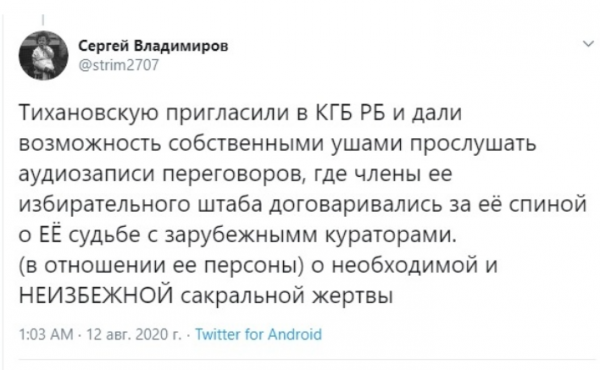Click the phrase сакральной жертвы
This screenshot has width=600, height=370.
click(287, 296)
